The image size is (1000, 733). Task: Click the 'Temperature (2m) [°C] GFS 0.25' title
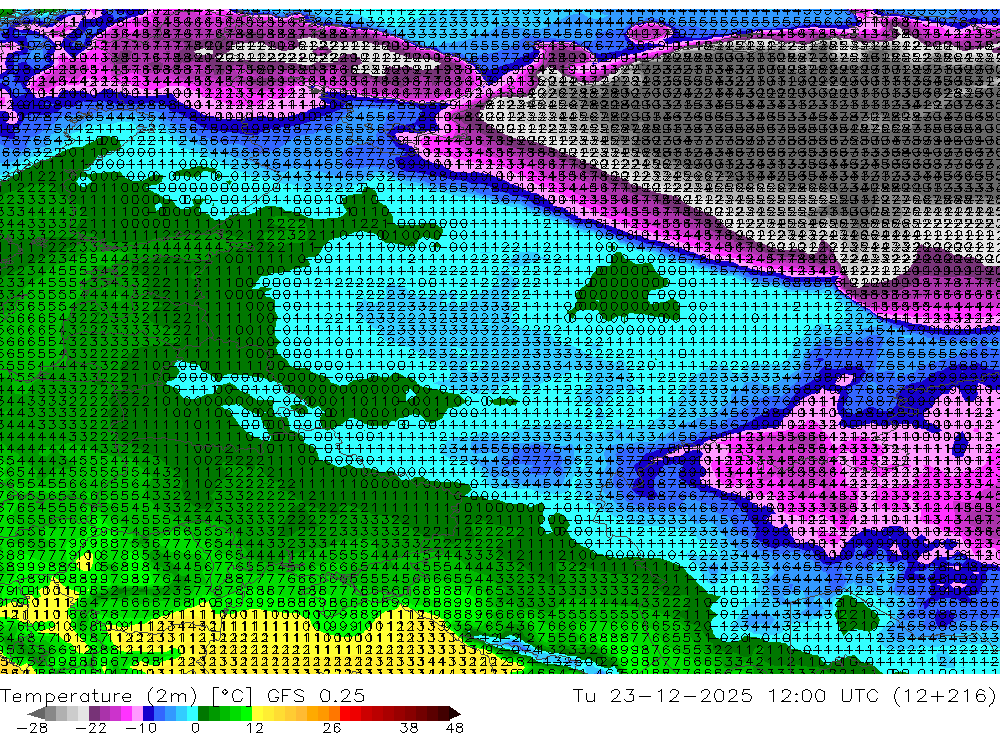[x=182, y=695]
